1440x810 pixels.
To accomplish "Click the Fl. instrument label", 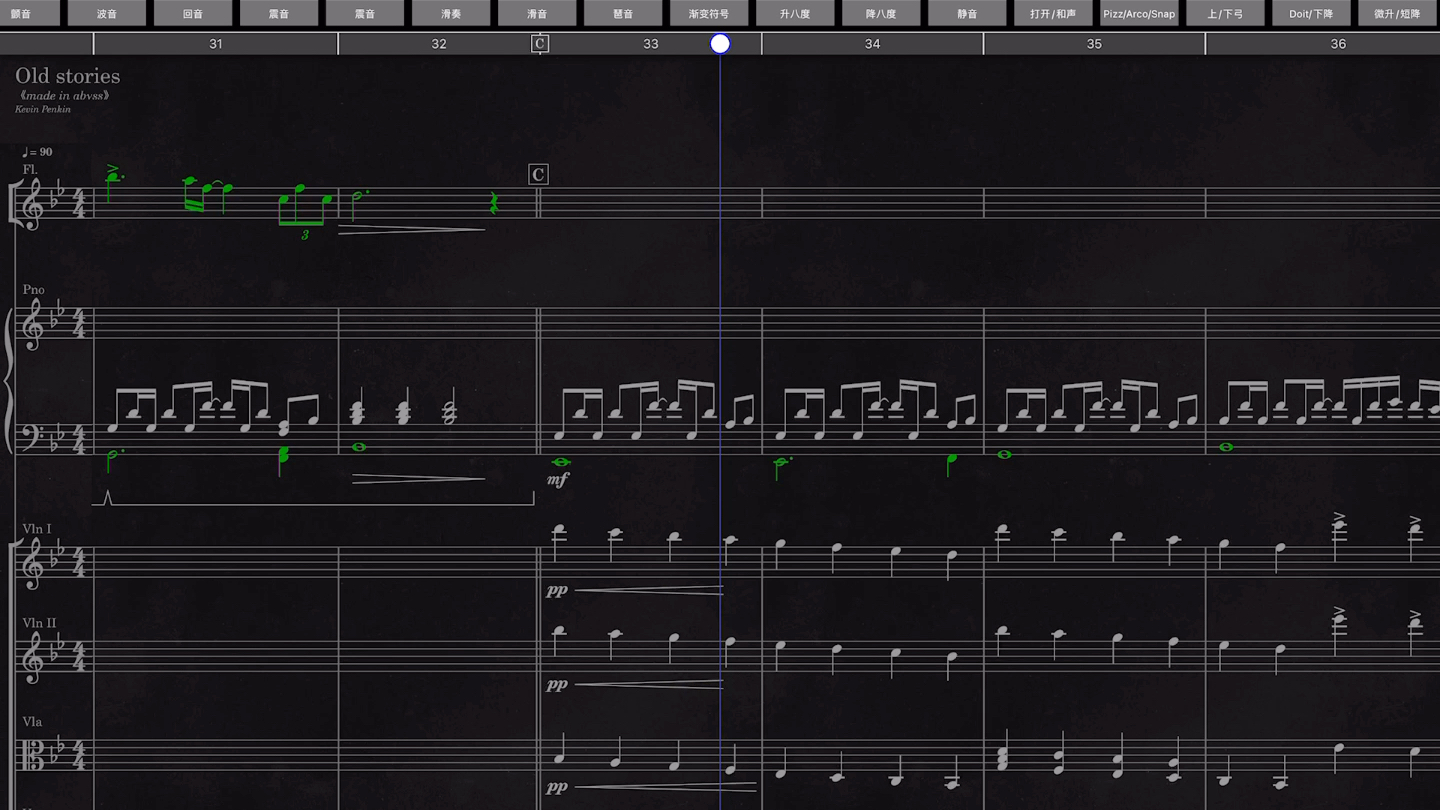I will pos(30,170).
